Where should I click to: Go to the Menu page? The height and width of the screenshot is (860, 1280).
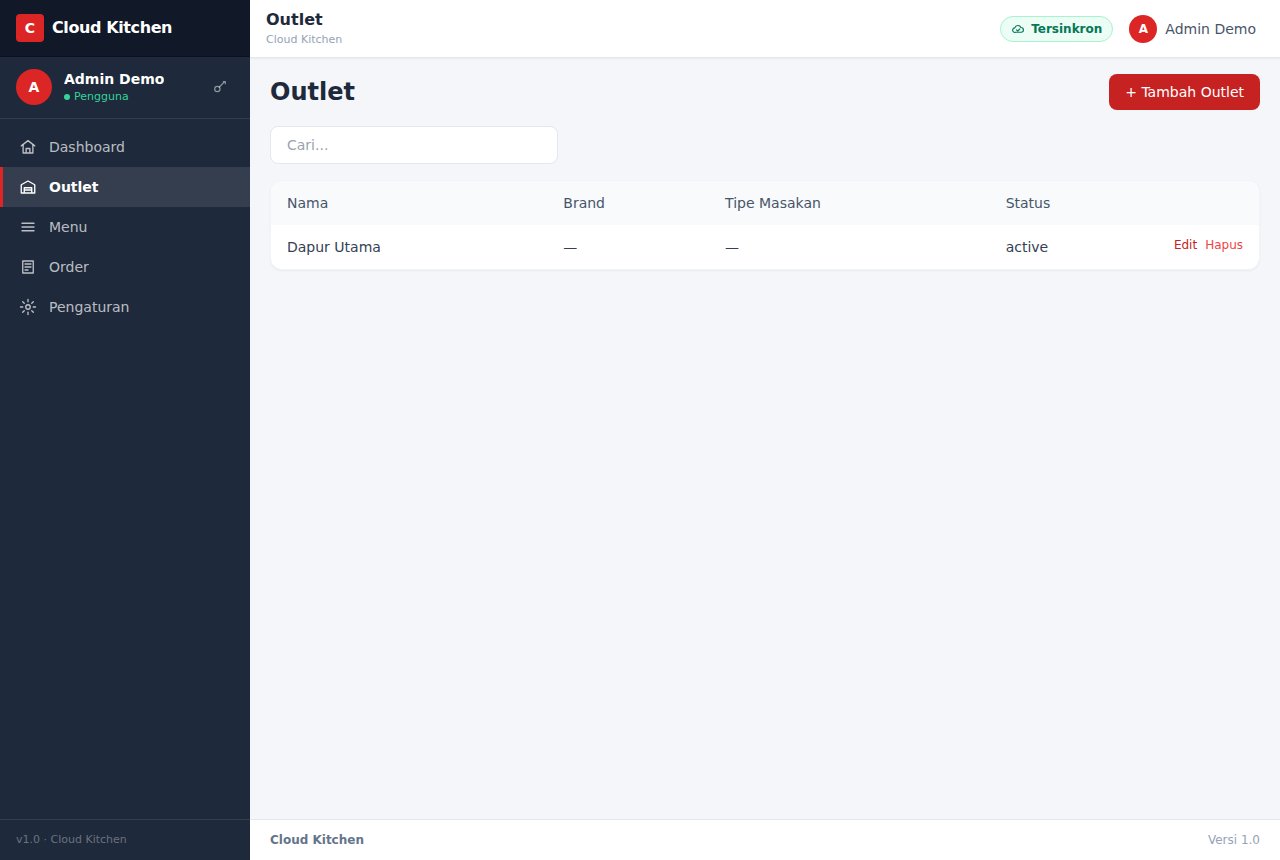click(x=125, y=227)
